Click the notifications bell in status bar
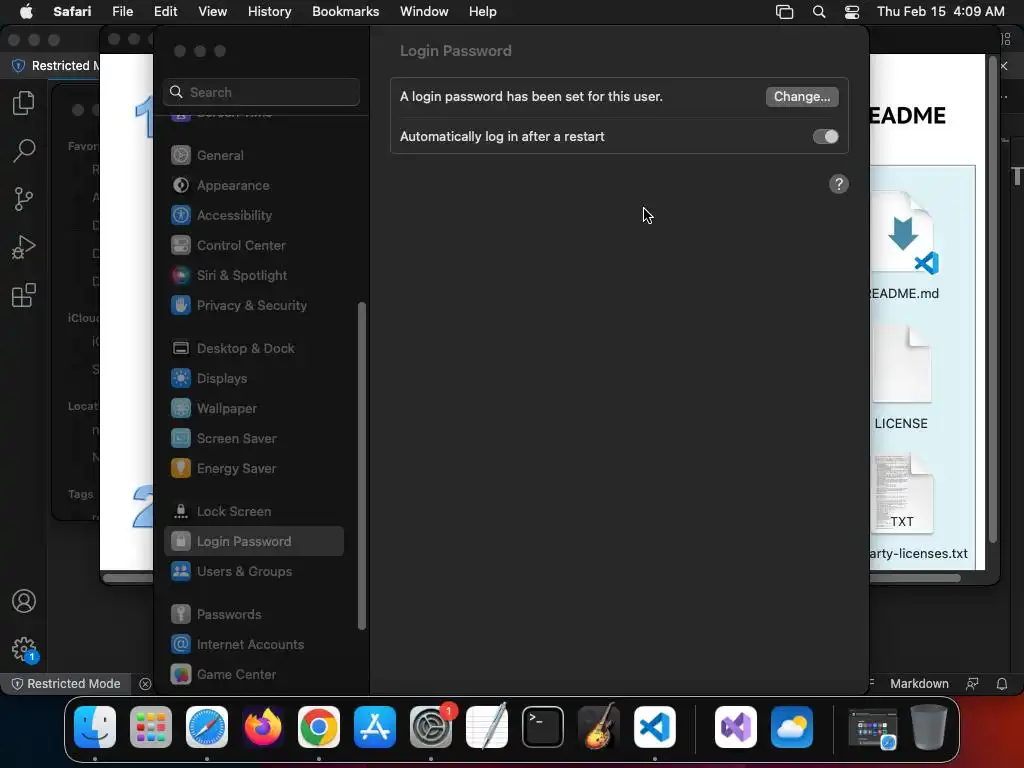The image size is (1024, 768). click(x=1002, y=684)
